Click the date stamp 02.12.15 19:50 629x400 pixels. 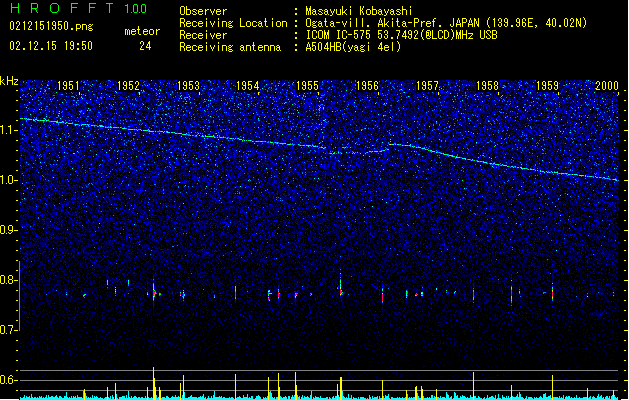click(51, 46)
